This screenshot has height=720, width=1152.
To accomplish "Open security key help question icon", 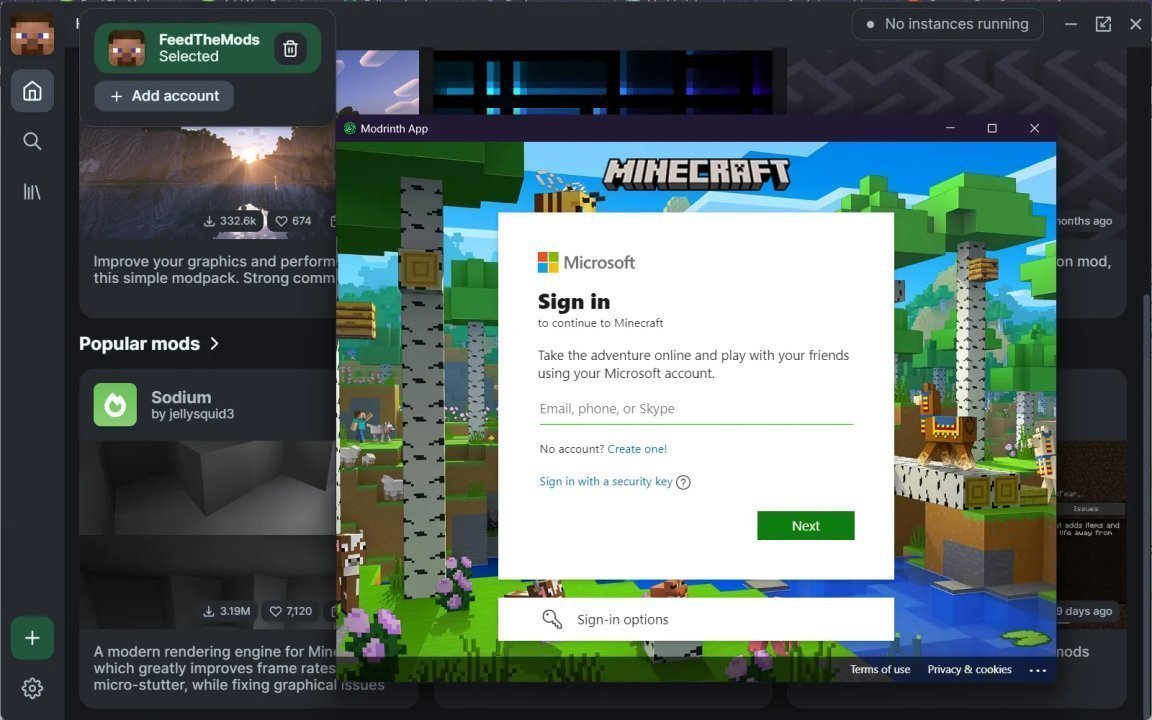I will pos(683,483).
